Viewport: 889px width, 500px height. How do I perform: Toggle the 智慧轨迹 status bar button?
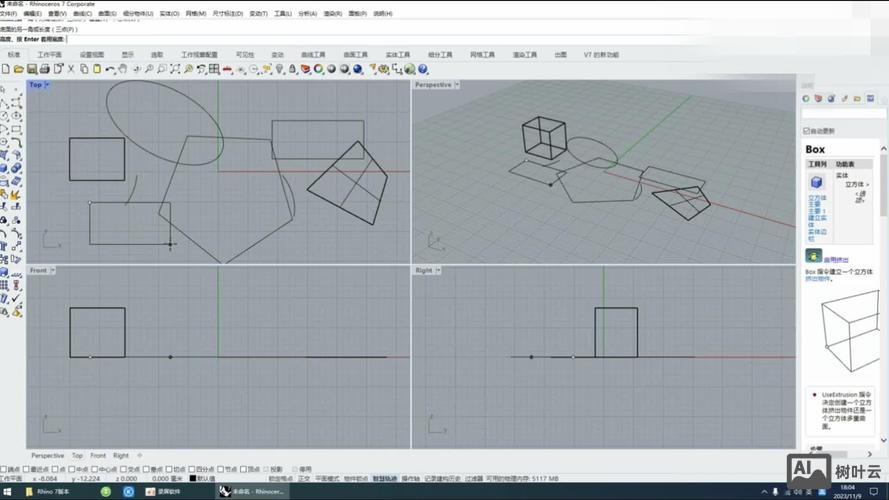click(x=385, y=479)
